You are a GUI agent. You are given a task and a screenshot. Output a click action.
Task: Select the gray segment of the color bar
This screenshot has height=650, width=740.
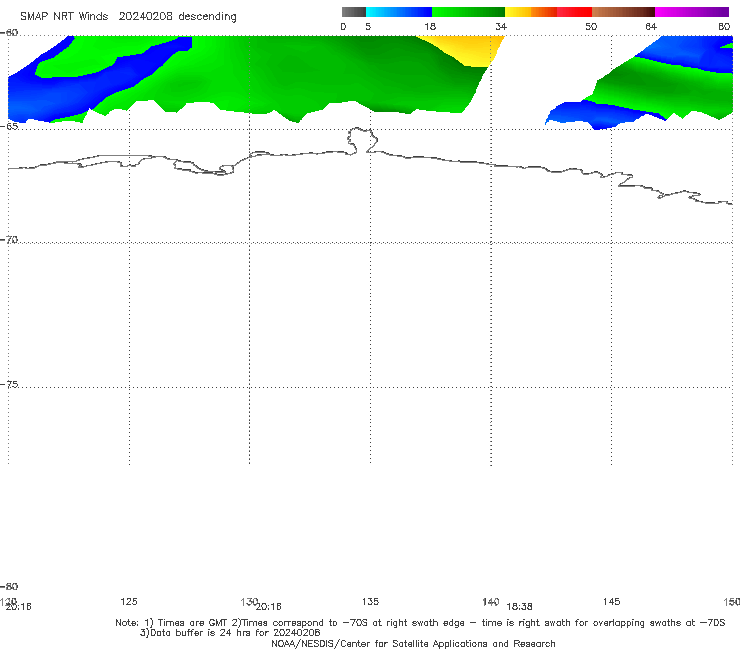click(353, 12)
